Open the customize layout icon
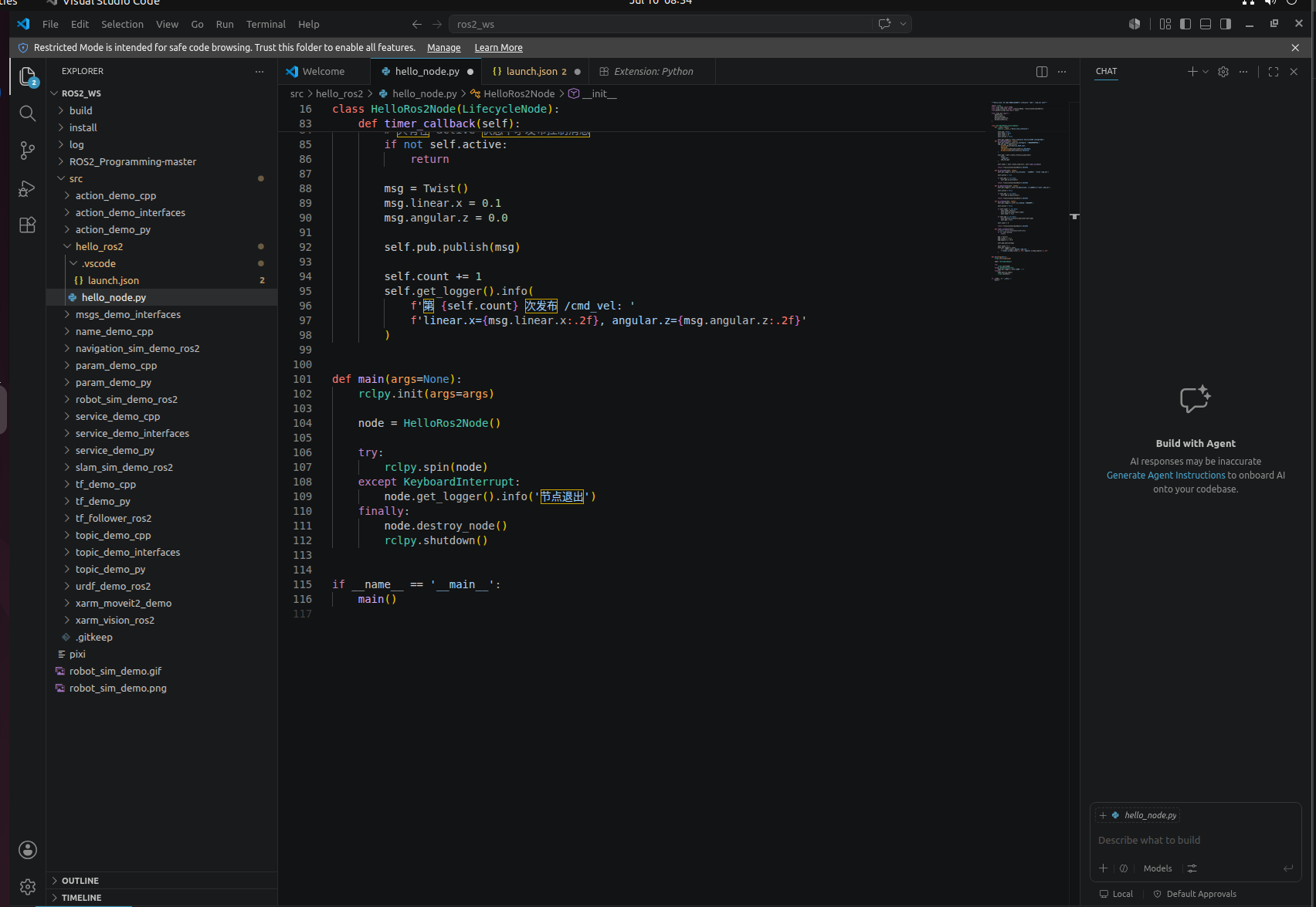 coord(1165,24)
